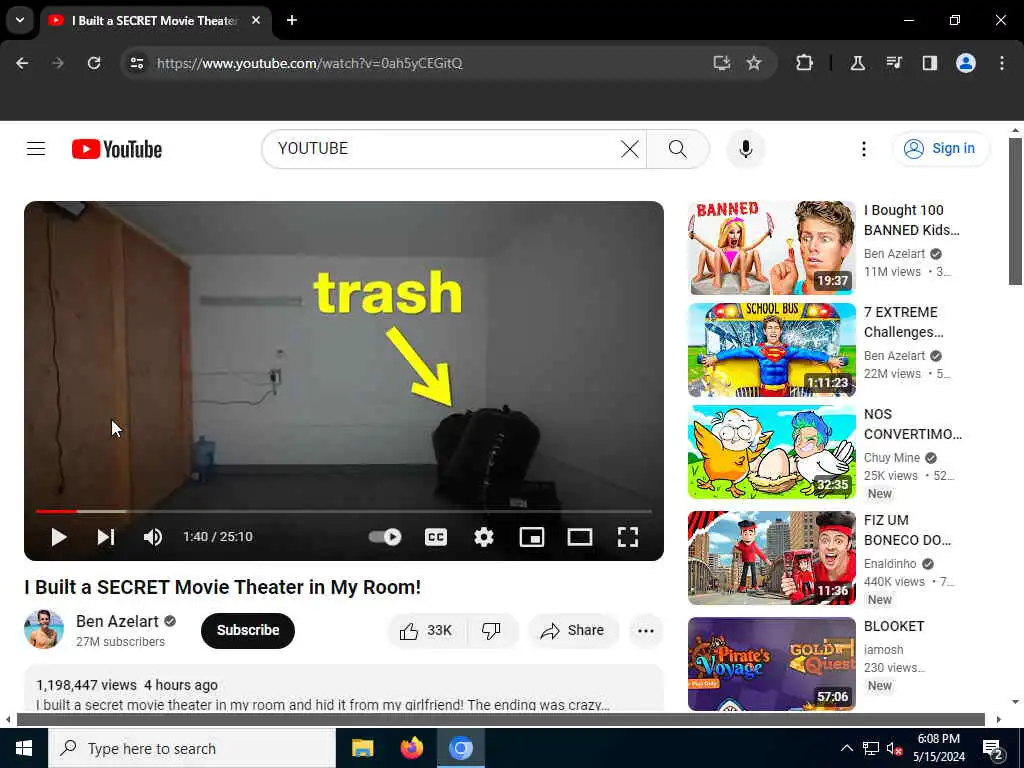The height and width of the screenshot is (768, 1024).
Task: Bookmark this page star
Action: pyautogui.click(x=754, y=63)
